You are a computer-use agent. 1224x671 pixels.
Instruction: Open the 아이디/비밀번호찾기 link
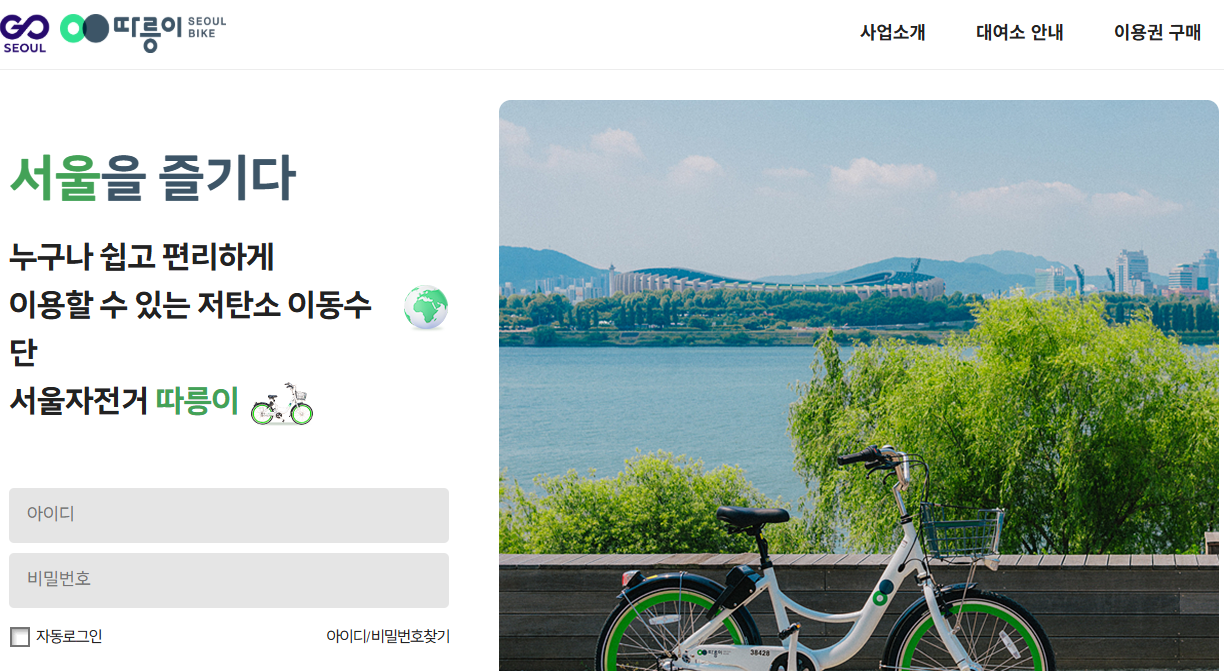click(388, 636)
